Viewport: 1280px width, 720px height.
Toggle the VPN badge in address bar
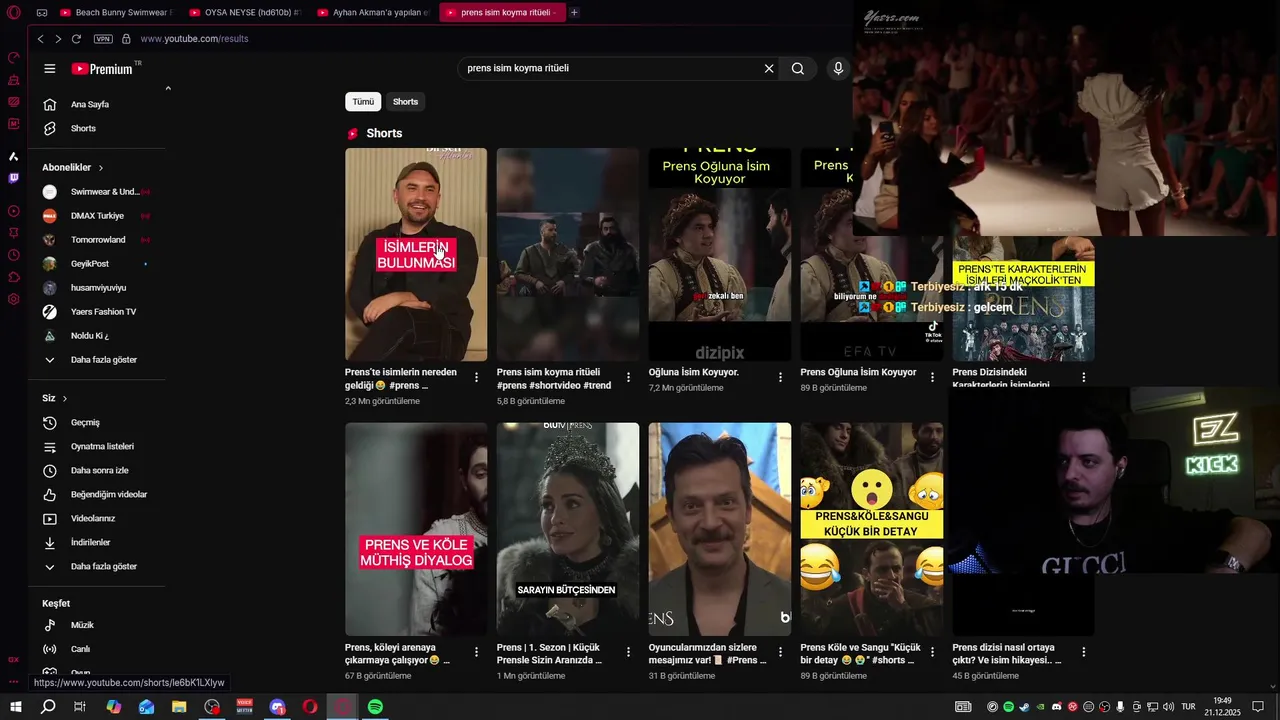(x=103, y=39)
